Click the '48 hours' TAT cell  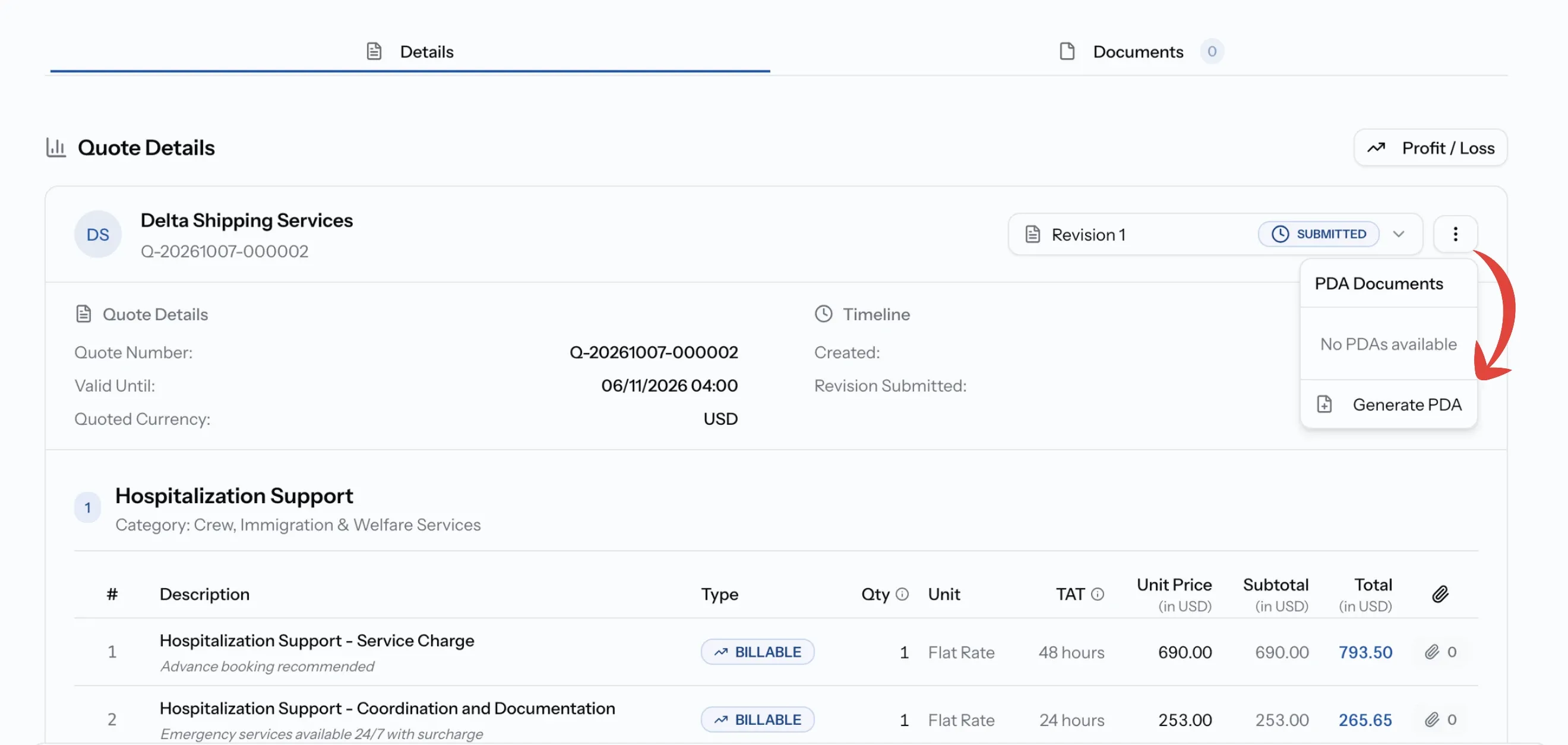1071,652
